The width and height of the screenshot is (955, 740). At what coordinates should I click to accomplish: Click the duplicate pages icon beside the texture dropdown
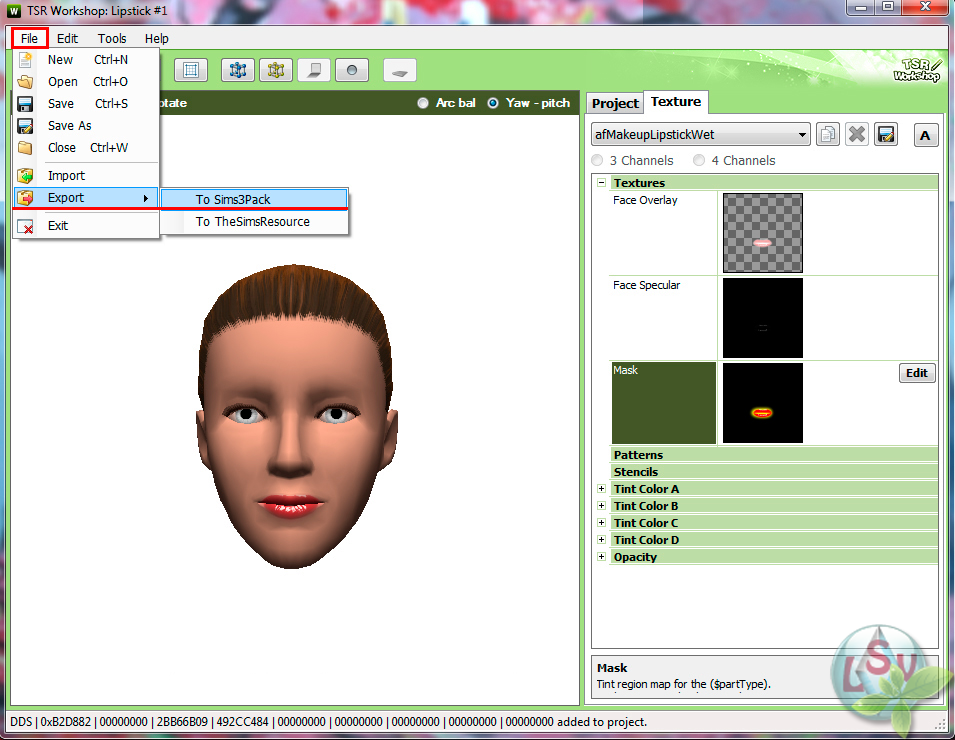coord(828,134)
